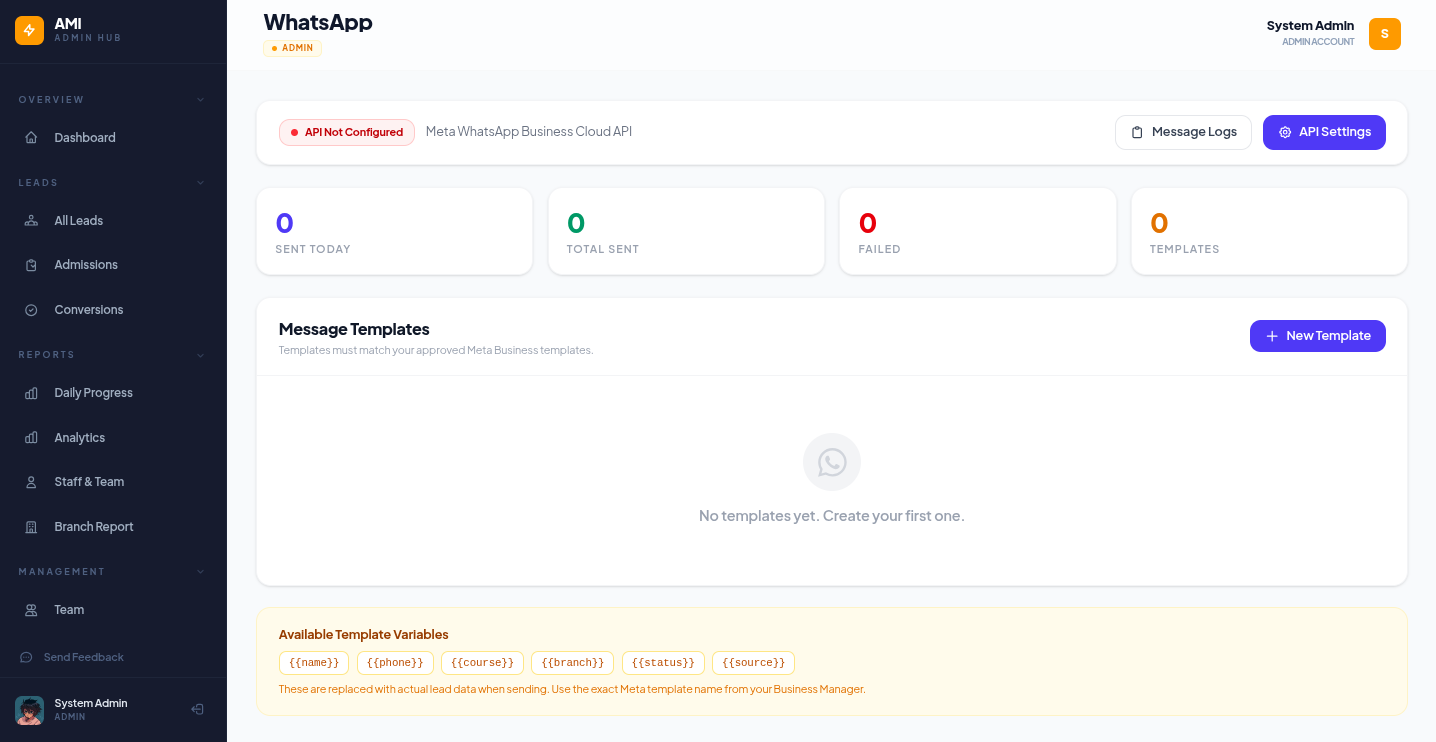Click the gear icon on API Settings
Image resolution: width=1436 pixels, height=742 pixels.
click(x=1285, y=133)
